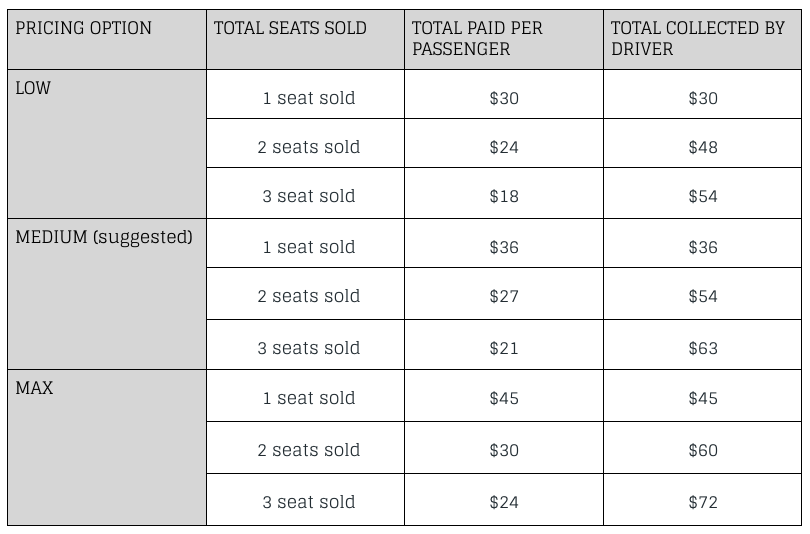
Task: Click "1 seat sold" in the LOW section
Action: pos(308,98)
